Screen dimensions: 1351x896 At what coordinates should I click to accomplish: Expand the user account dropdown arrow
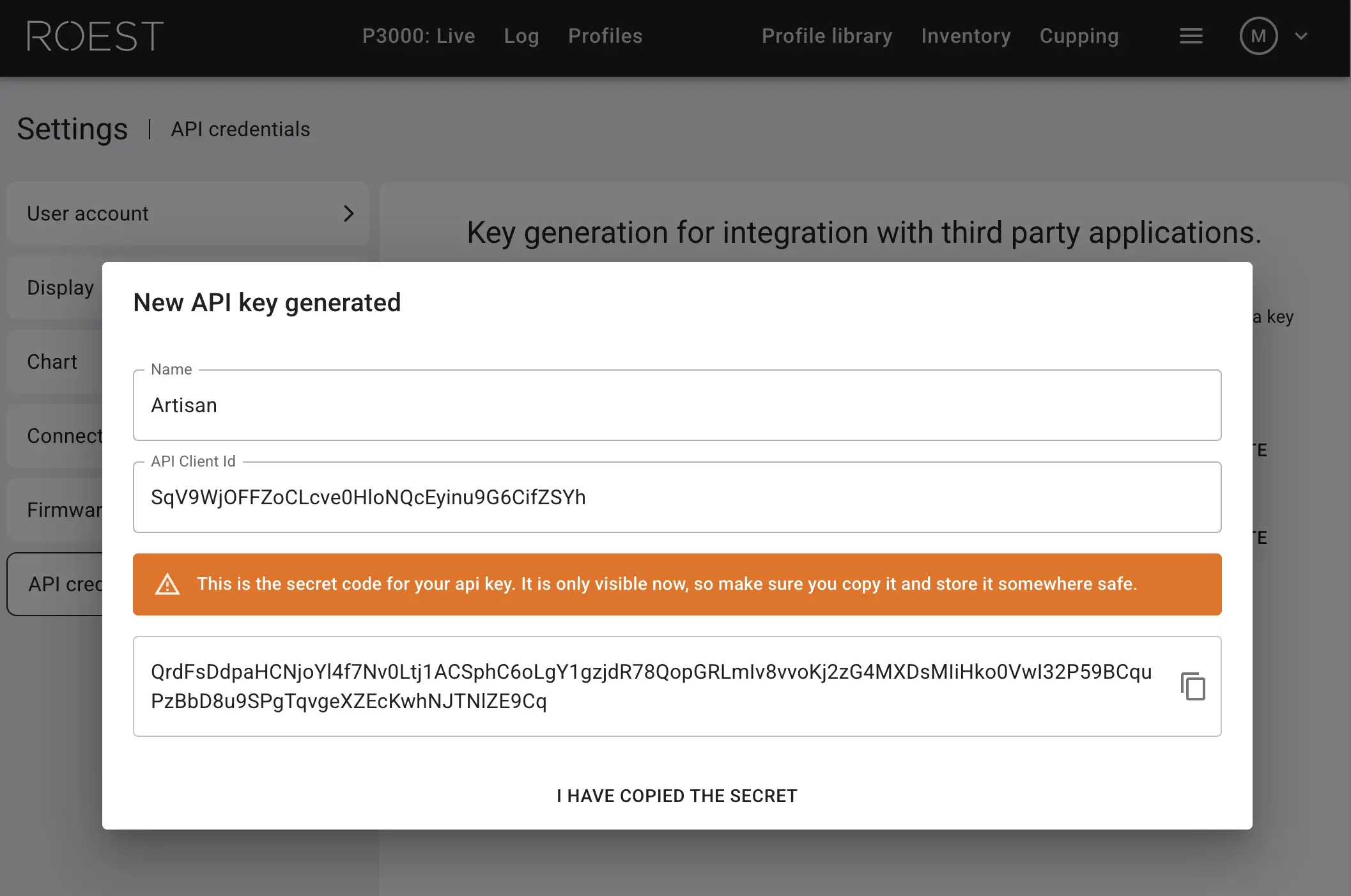pos(1301,36)
